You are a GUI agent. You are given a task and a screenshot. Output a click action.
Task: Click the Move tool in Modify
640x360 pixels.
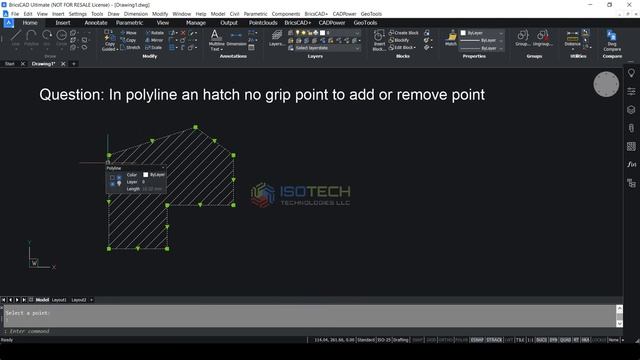(129, 33)
